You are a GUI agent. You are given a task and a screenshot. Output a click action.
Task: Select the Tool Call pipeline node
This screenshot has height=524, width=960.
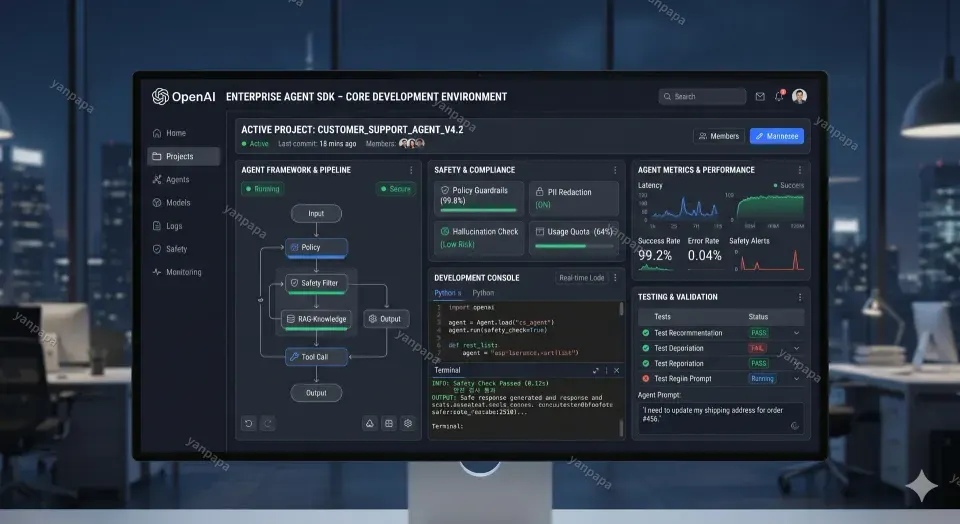(316, 357)
